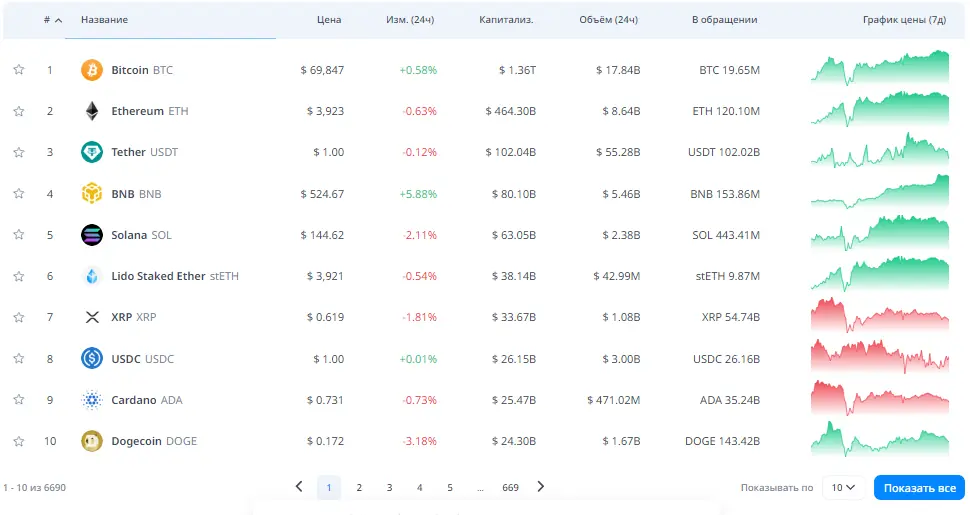Sort by В обращении column header
Viewport: 970px width, 515px height.
pyautogui.click(x=724, y=20)
